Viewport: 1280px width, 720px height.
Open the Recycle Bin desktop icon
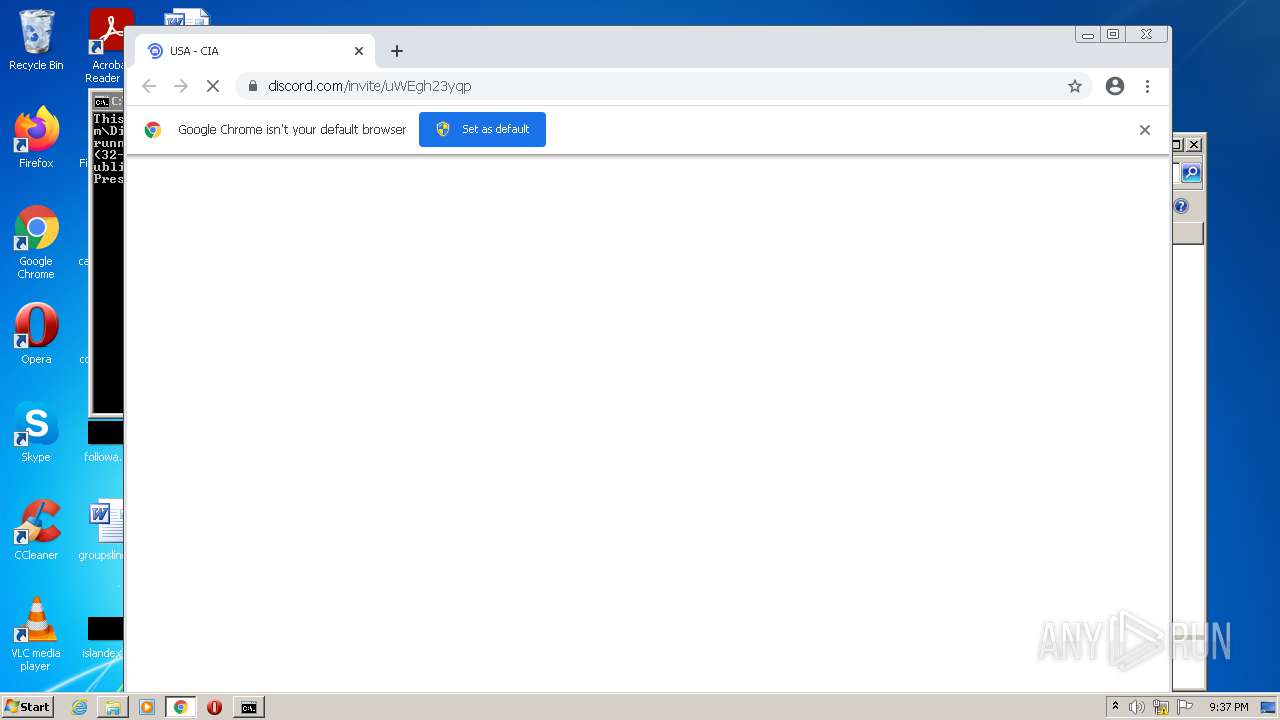(x=36, y=40)
